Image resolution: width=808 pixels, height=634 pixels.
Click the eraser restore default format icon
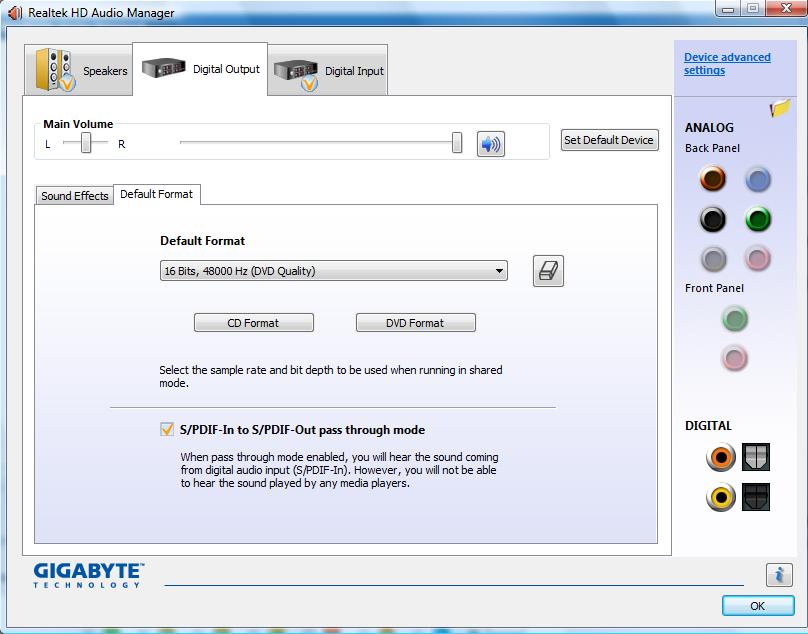548,271
